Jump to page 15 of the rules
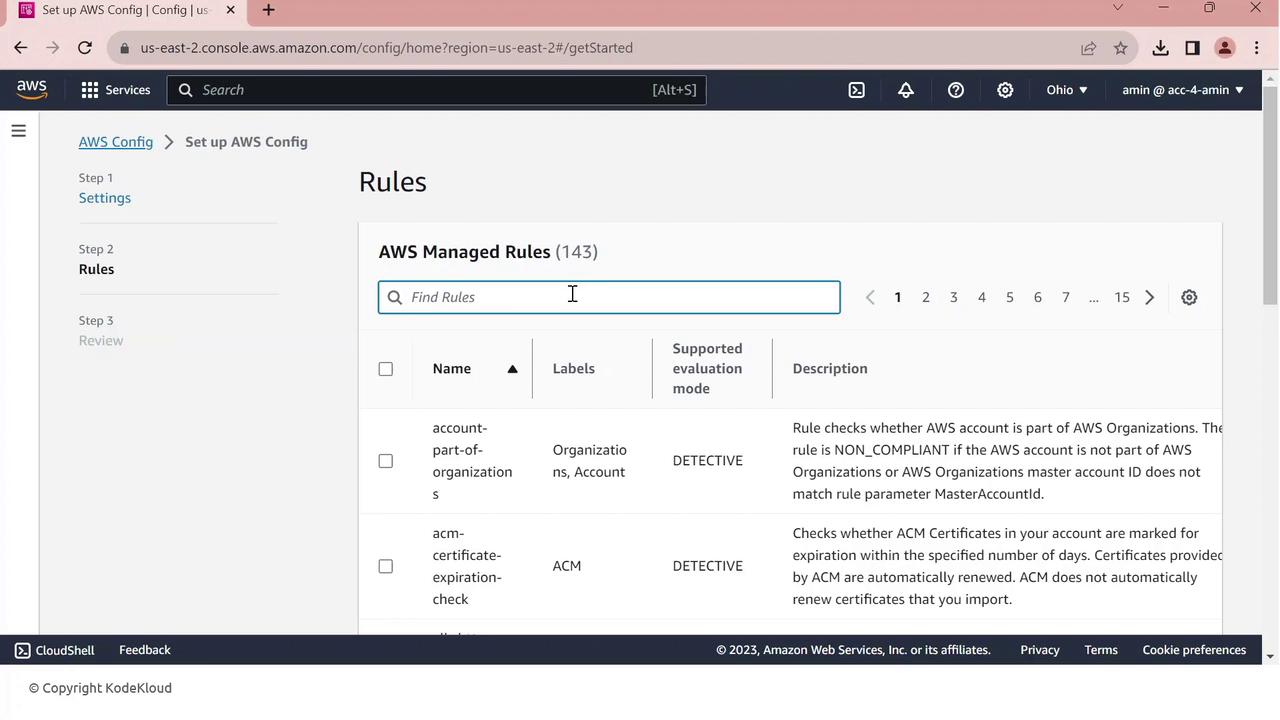 pyautogui.click(x=1122, y=297)
